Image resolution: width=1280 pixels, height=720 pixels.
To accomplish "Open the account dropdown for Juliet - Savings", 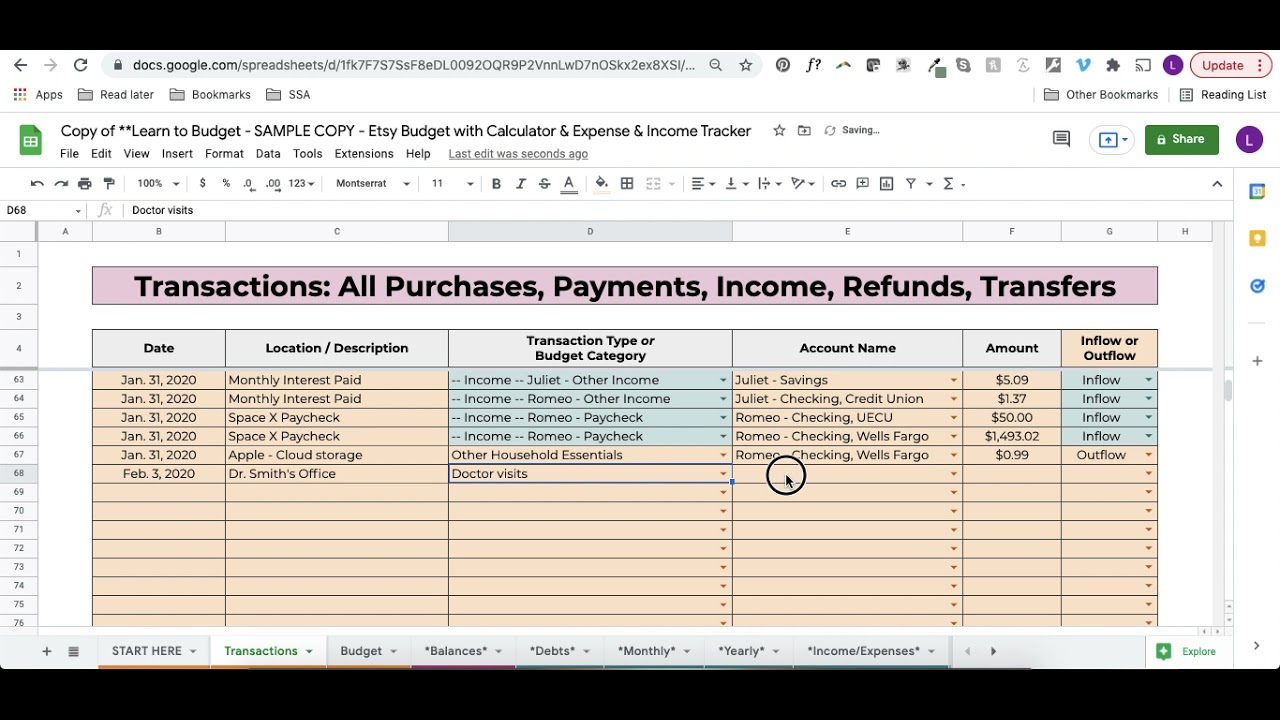I will point(954,380).
